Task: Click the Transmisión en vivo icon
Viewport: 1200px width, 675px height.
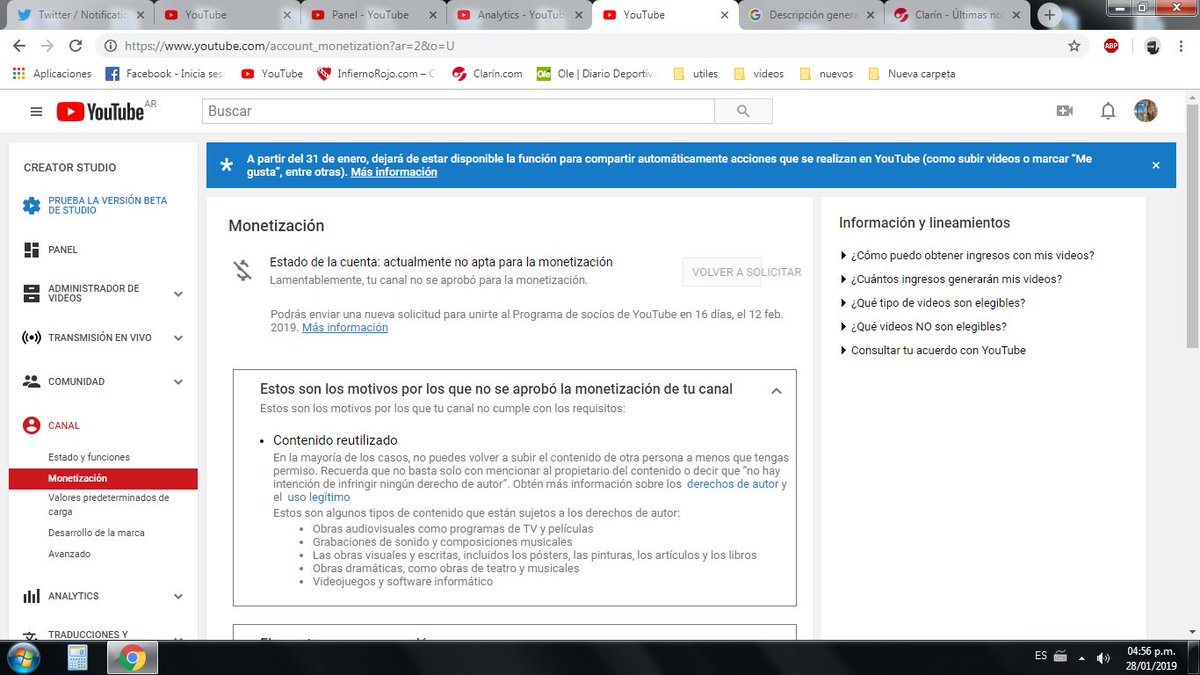Action: tap(31, 338)
